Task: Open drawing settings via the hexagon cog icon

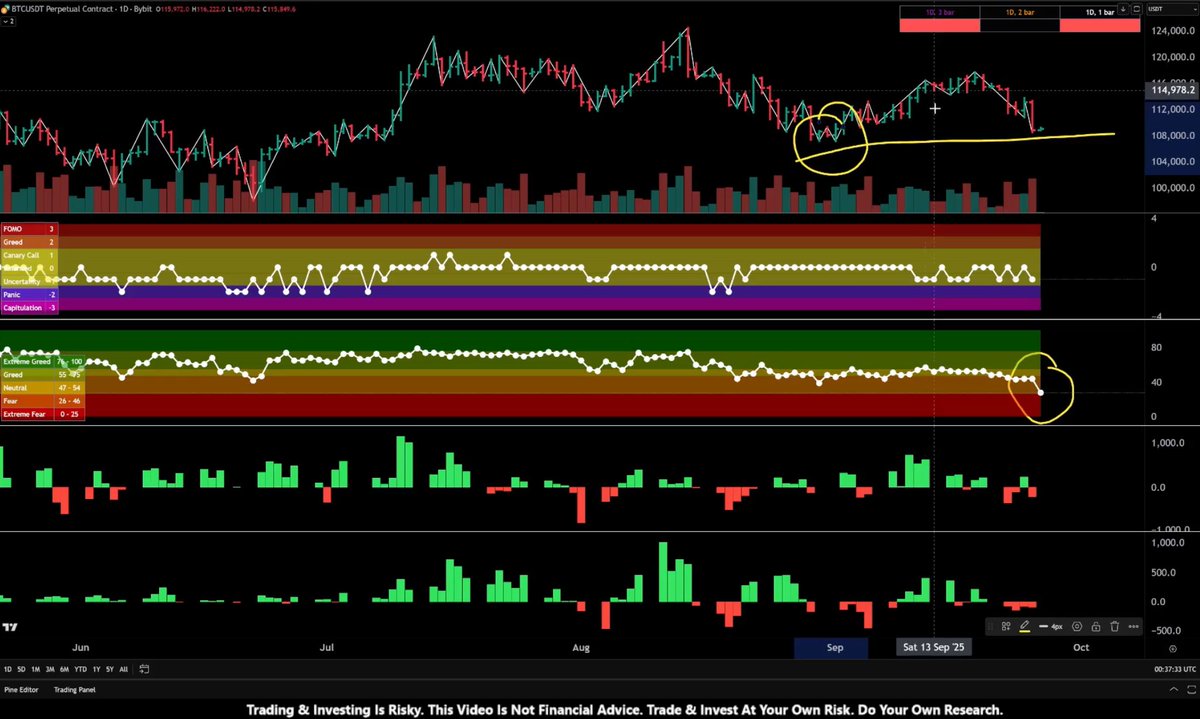Action: click(1077, 625)
